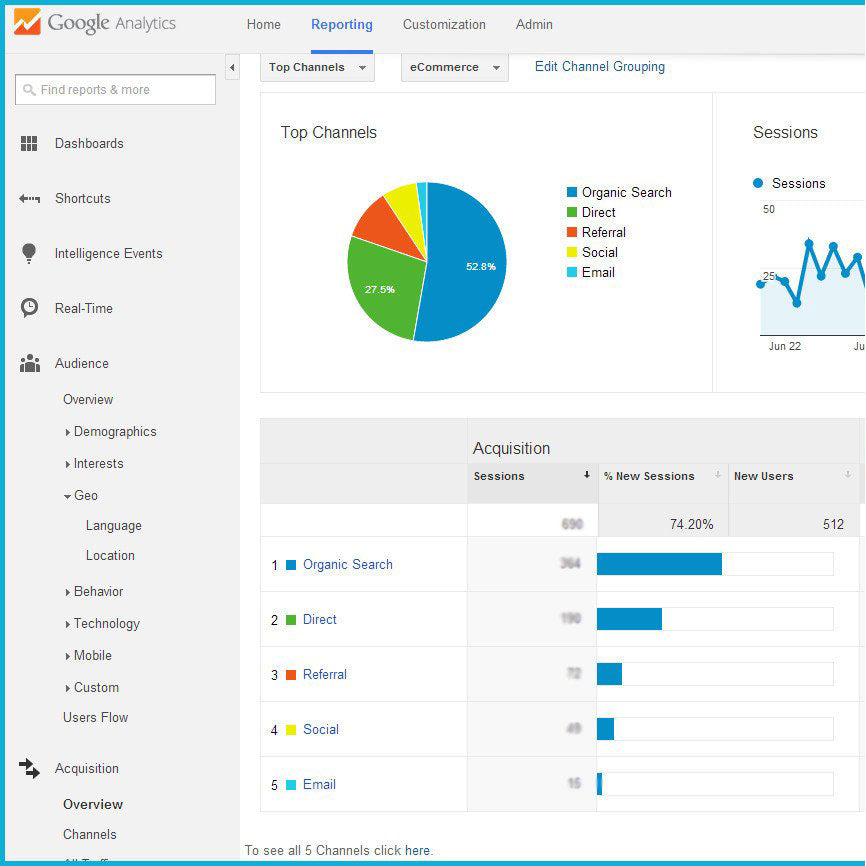
Task: Select the Intelligence Events lightbulb icon
Action: (31, 253)
